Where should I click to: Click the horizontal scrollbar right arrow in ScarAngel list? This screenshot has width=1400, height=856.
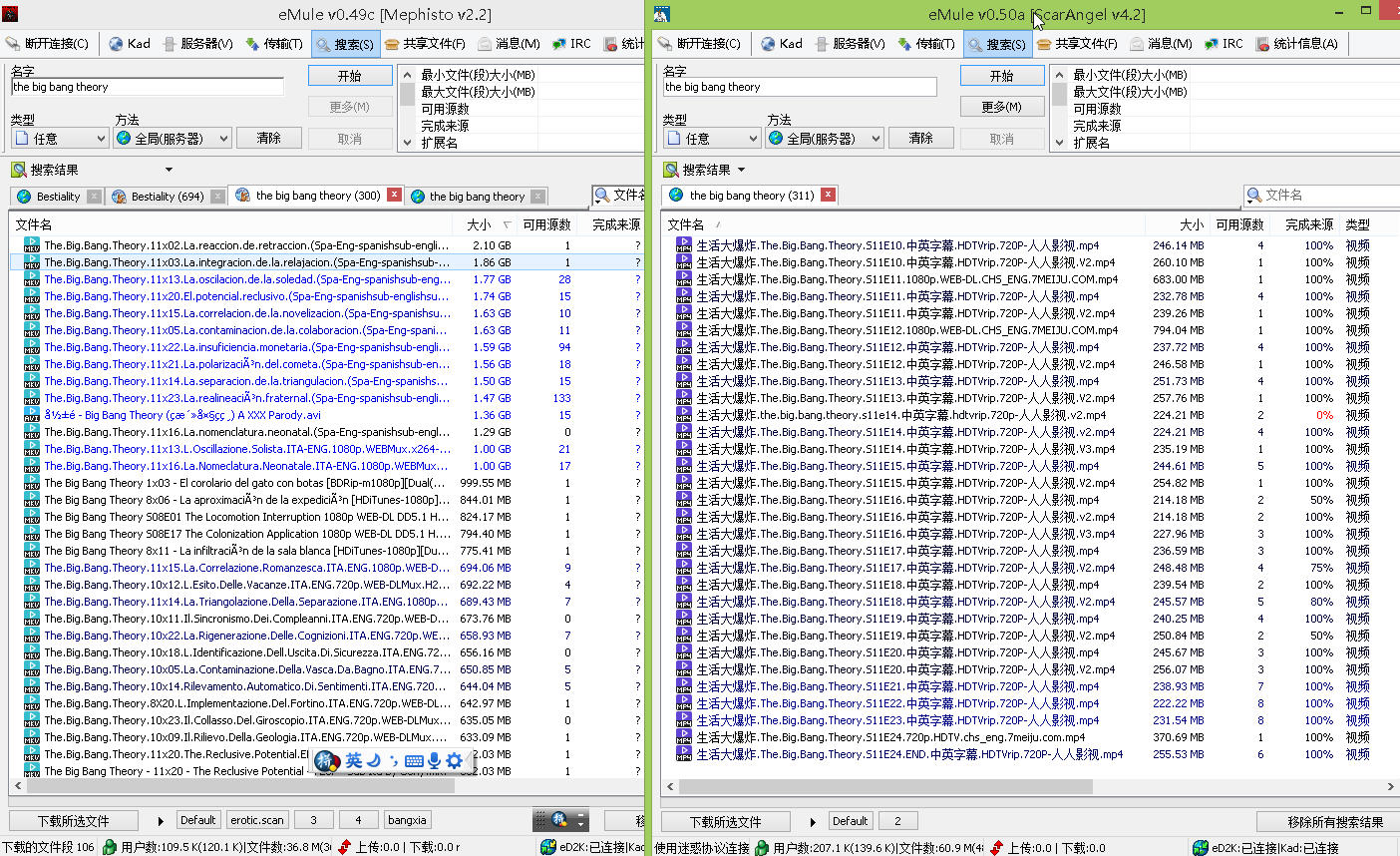click(x=1390, y=786)
